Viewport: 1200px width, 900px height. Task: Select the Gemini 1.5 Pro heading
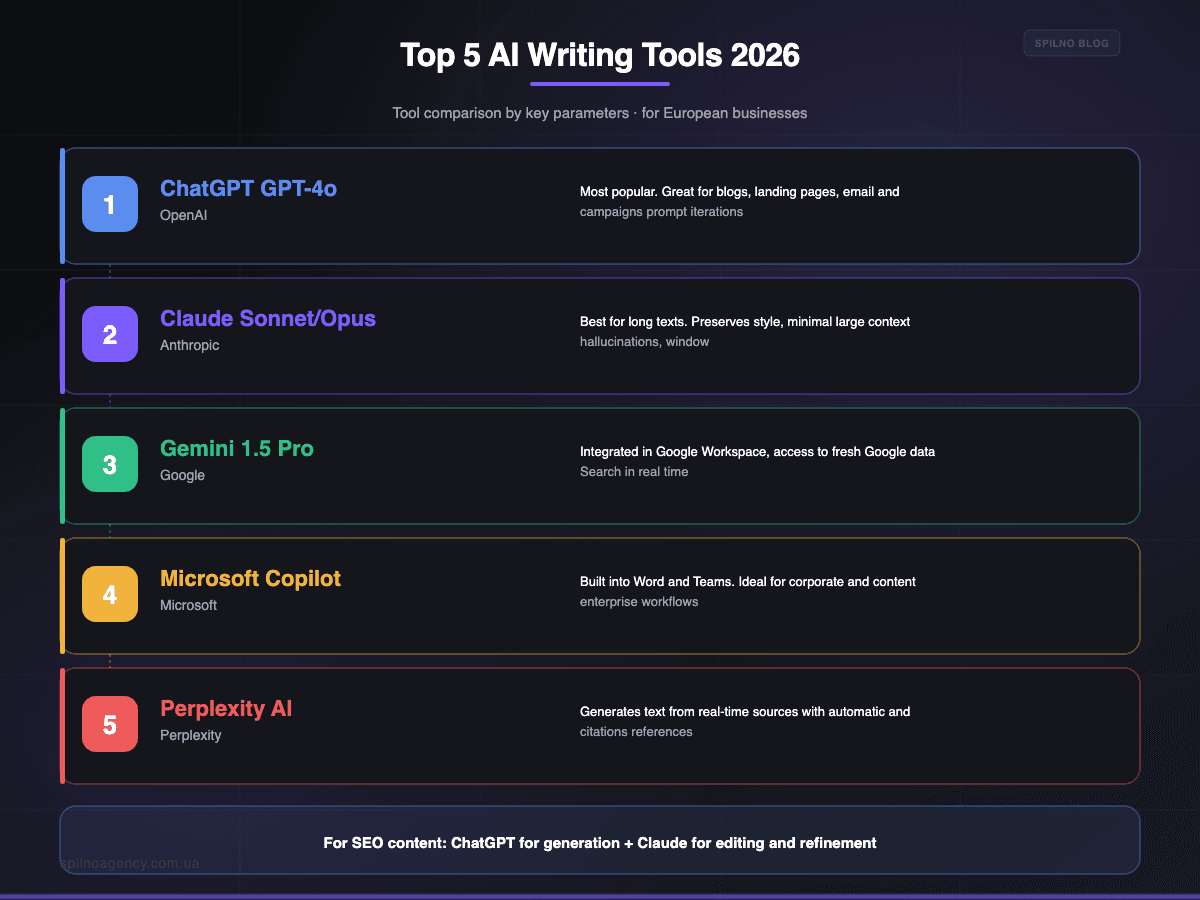(237, 449)
